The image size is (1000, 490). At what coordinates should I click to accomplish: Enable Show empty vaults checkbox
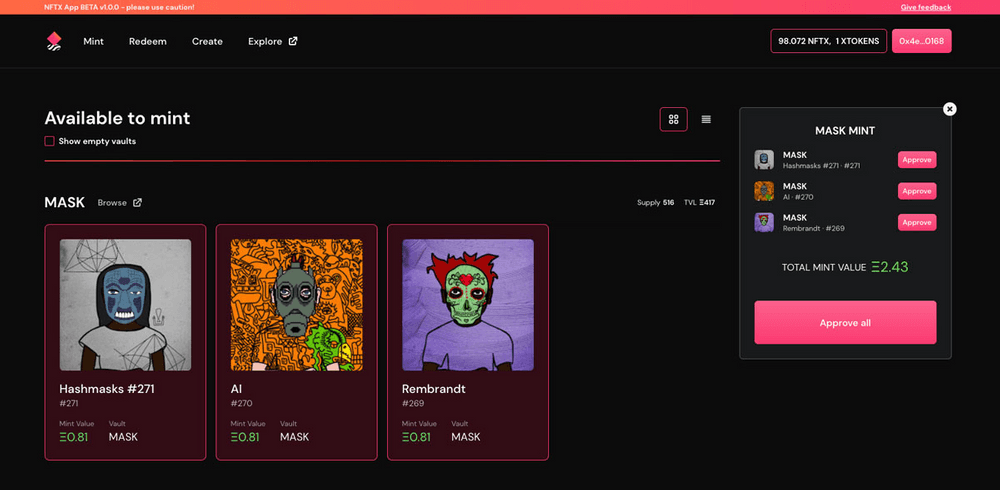[50, 141]
